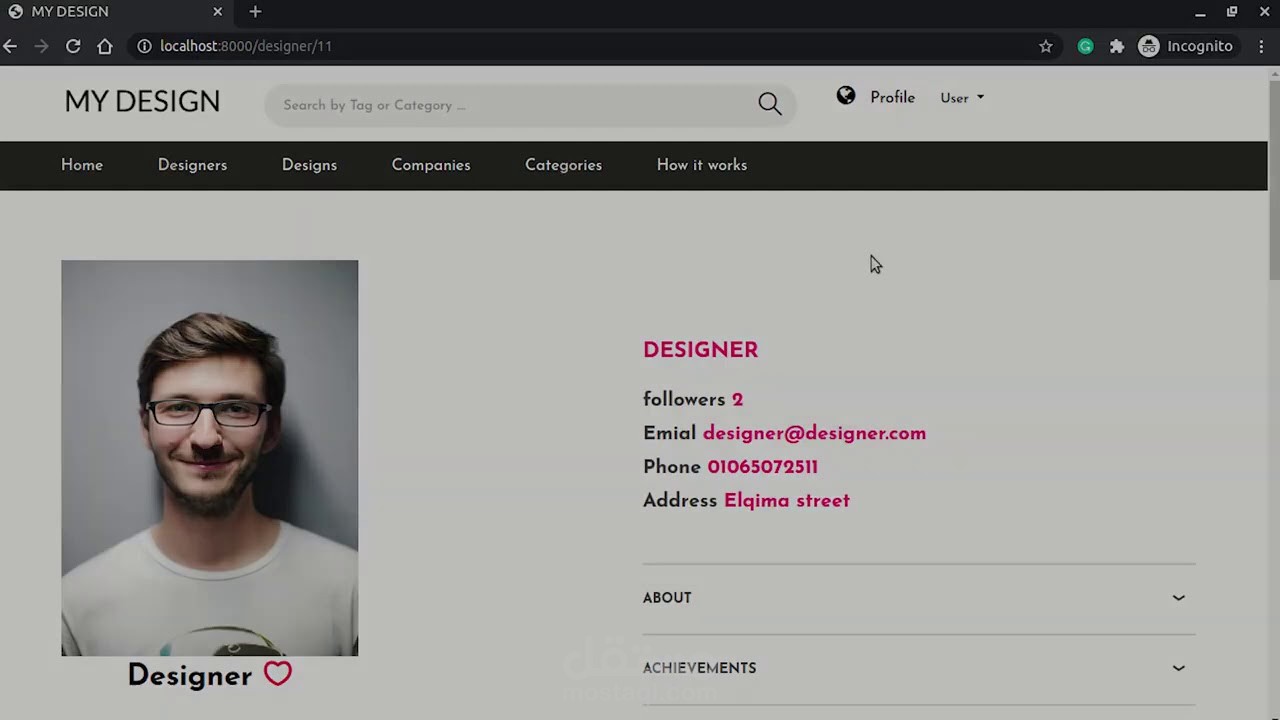This screenshot has width=1280, height=720.
Task: Switch to the Categories menu item
Action: (563, 165)
